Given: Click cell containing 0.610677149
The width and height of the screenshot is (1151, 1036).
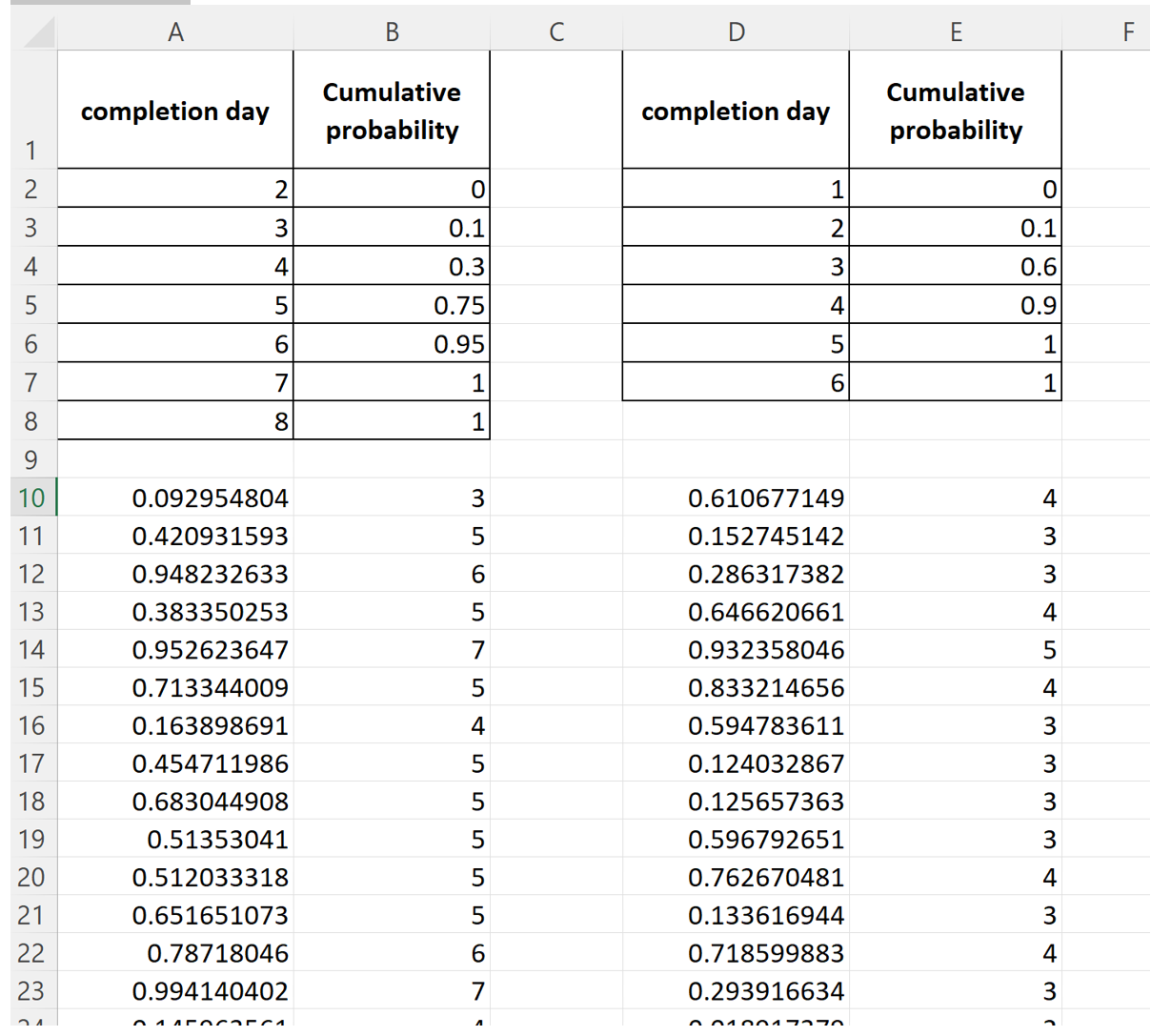Looking at the screenshot, I should pos(765,498).
